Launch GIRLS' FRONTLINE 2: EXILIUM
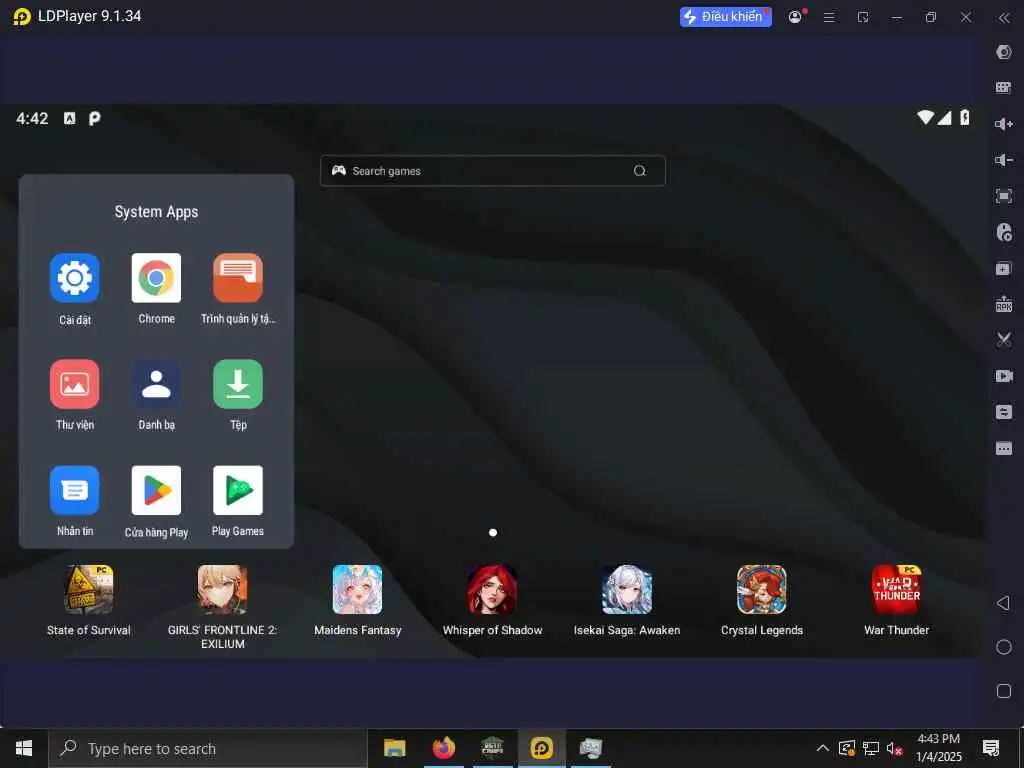The width and height of the screenshot is (1024, 768). point(223,590)
